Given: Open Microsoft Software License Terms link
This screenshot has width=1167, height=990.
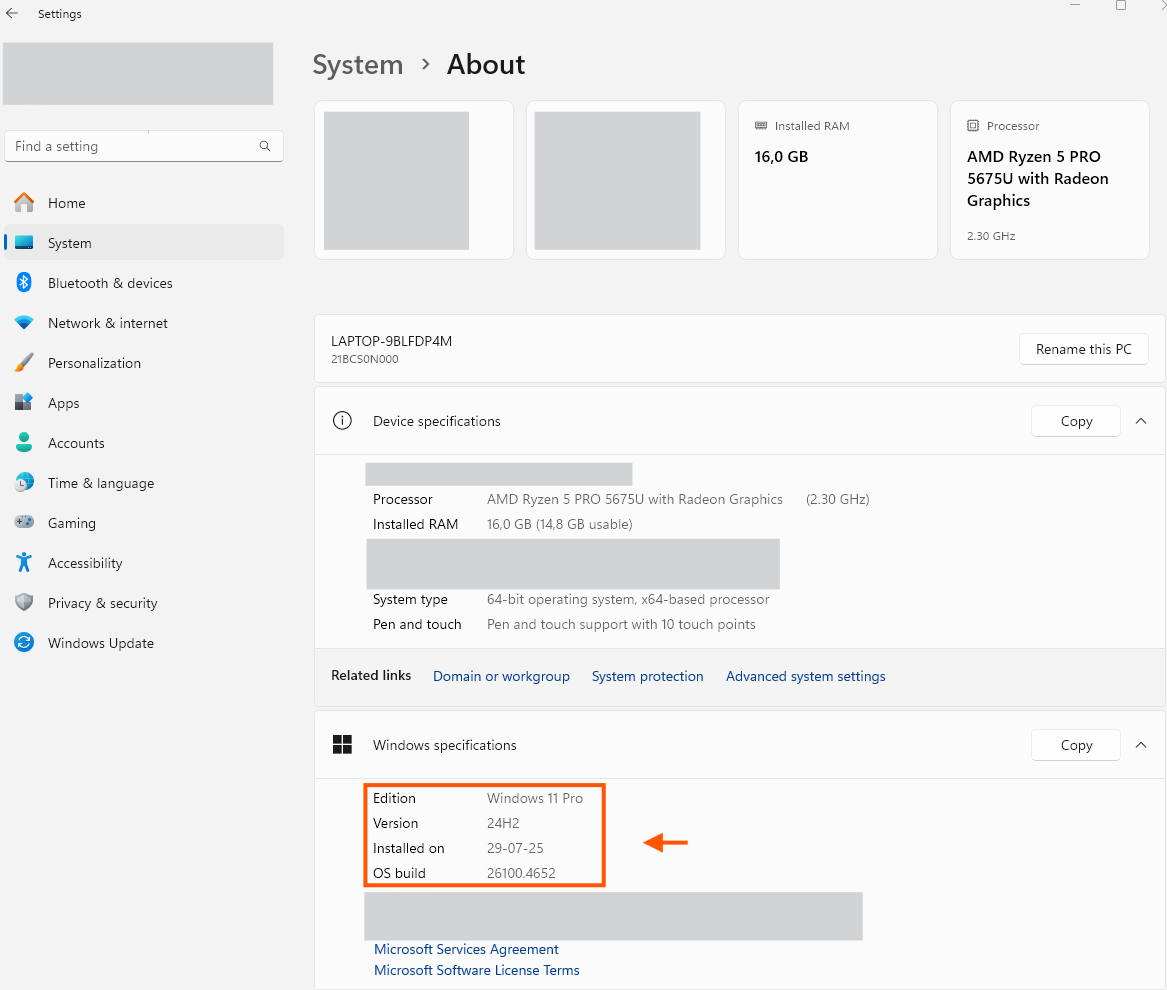Looking at the screenshot, I should pyautogui.click(x=476, y=970).
